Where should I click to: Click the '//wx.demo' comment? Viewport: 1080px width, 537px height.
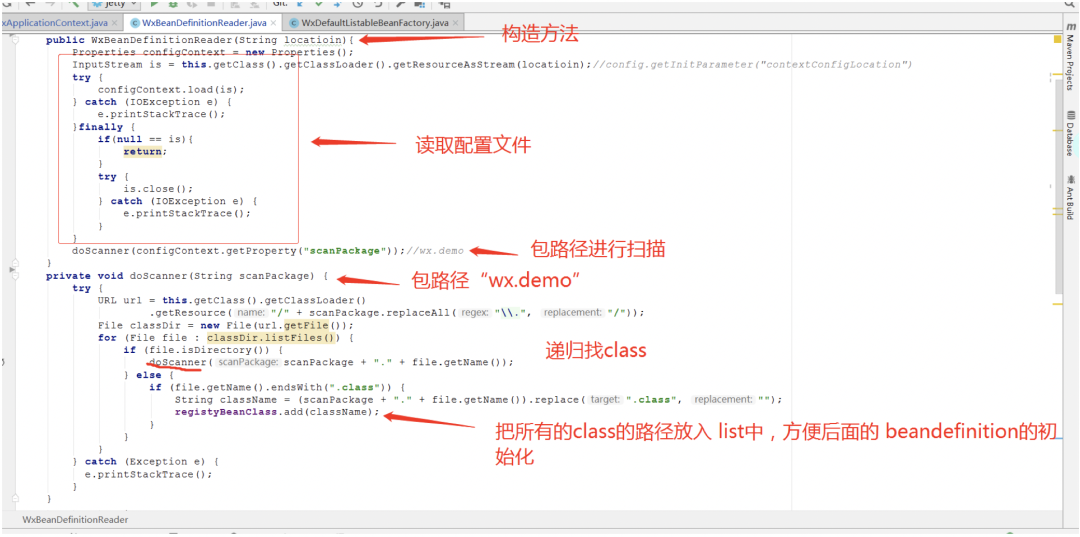point(435,251)
